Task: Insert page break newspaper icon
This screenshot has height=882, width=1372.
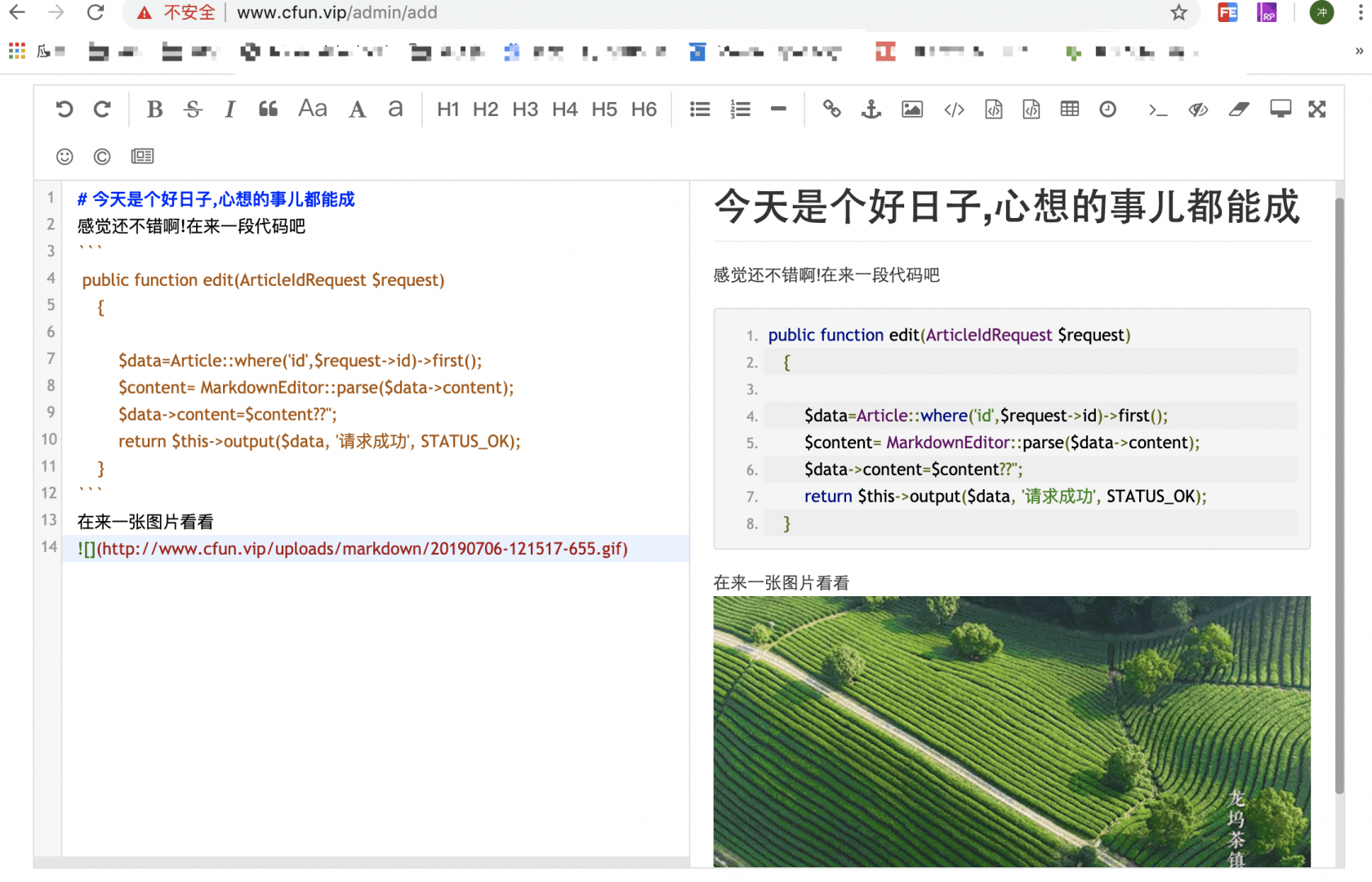Action: [142, 156]
